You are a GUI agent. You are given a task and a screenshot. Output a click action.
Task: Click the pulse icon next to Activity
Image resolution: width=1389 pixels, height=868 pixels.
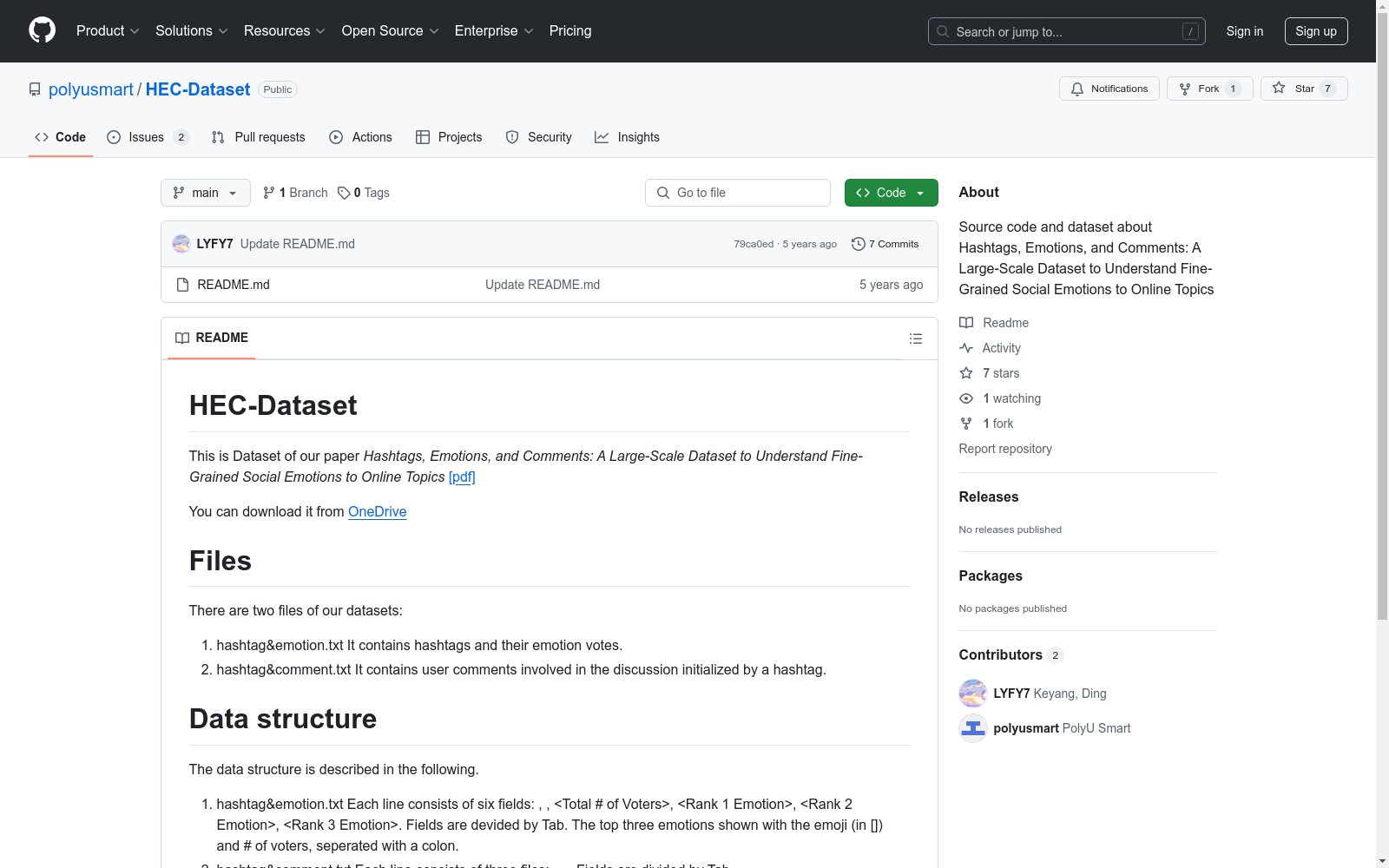point(966,348)
